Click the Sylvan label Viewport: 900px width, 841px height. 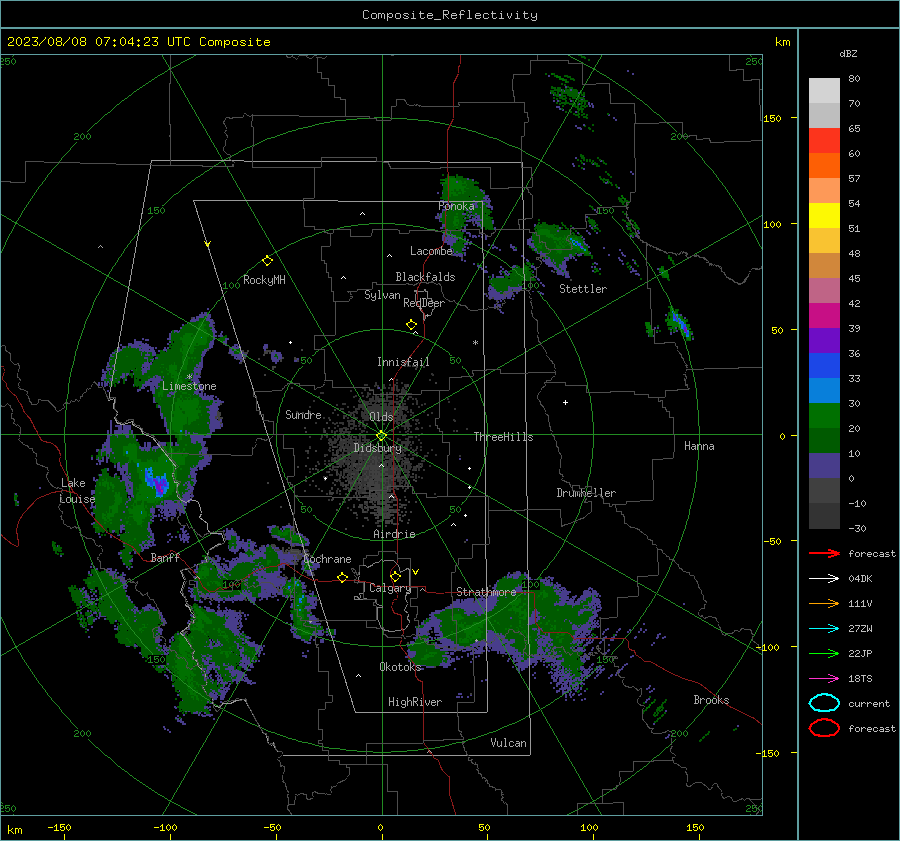[382, 295]
